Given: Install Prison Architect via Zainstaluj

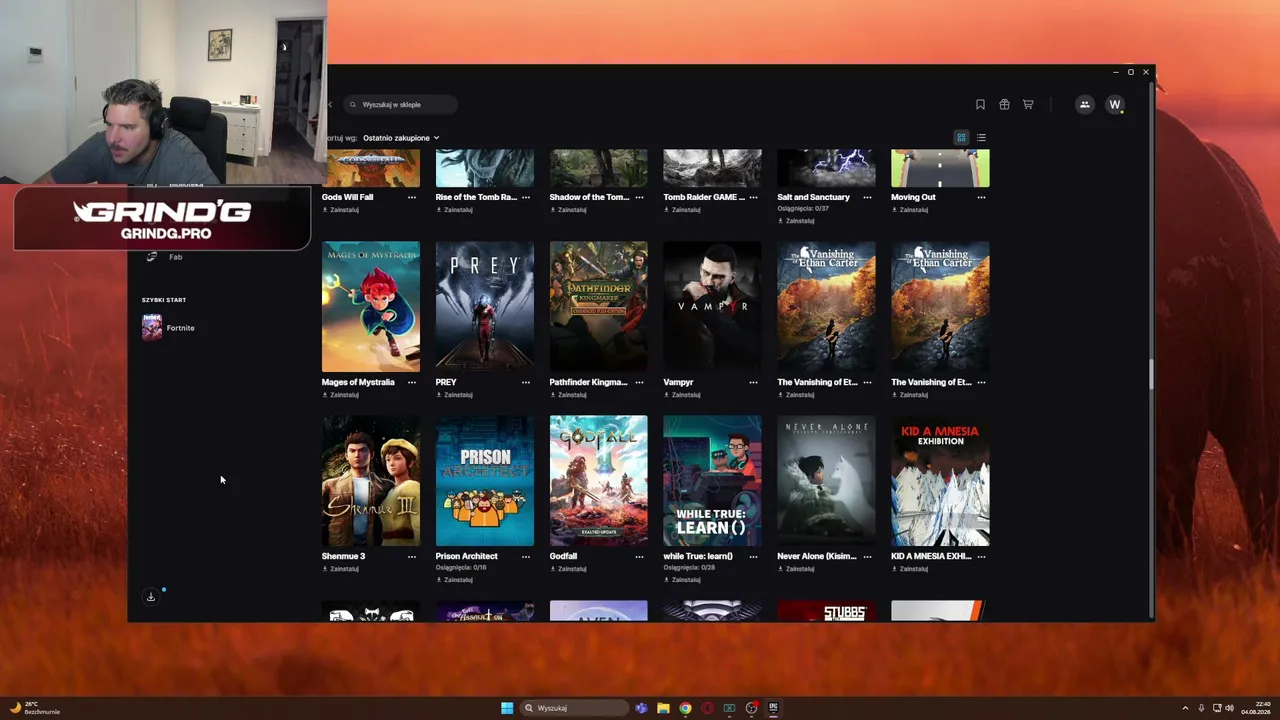Looking at the screenshot, I should [455, 580].
